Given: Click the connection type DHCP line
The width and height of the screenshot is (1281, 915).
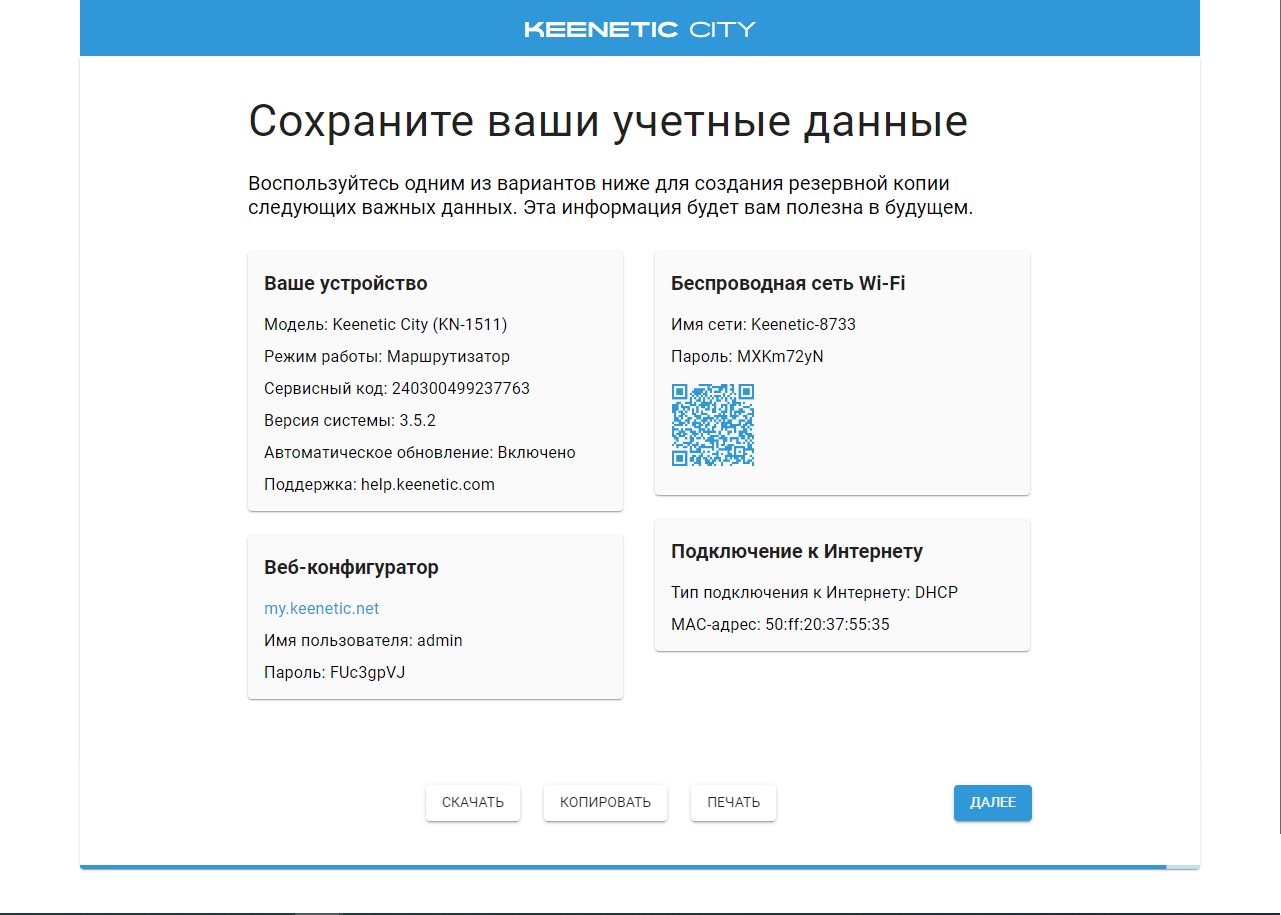Looking at the screenshot, I should [814, 593].
